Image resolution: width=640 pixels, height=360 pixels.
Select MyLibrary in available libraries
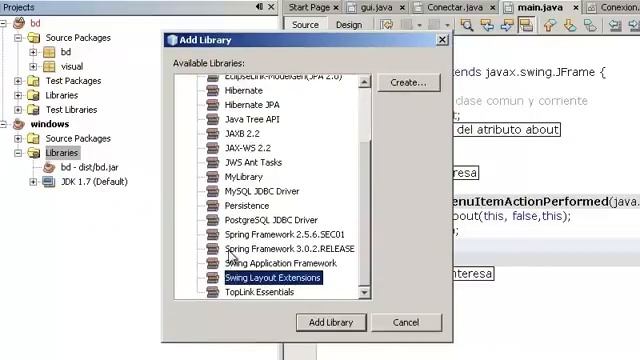(243, 177)
